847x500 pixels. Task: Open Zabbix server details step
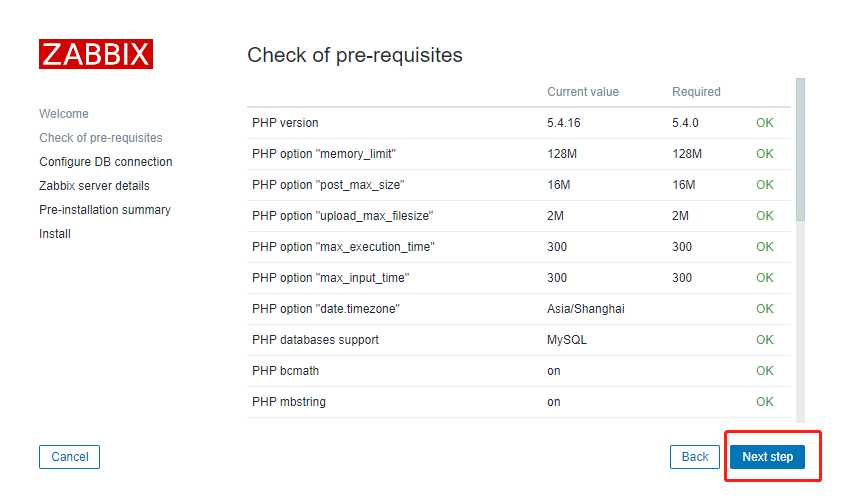pos(95,186)
